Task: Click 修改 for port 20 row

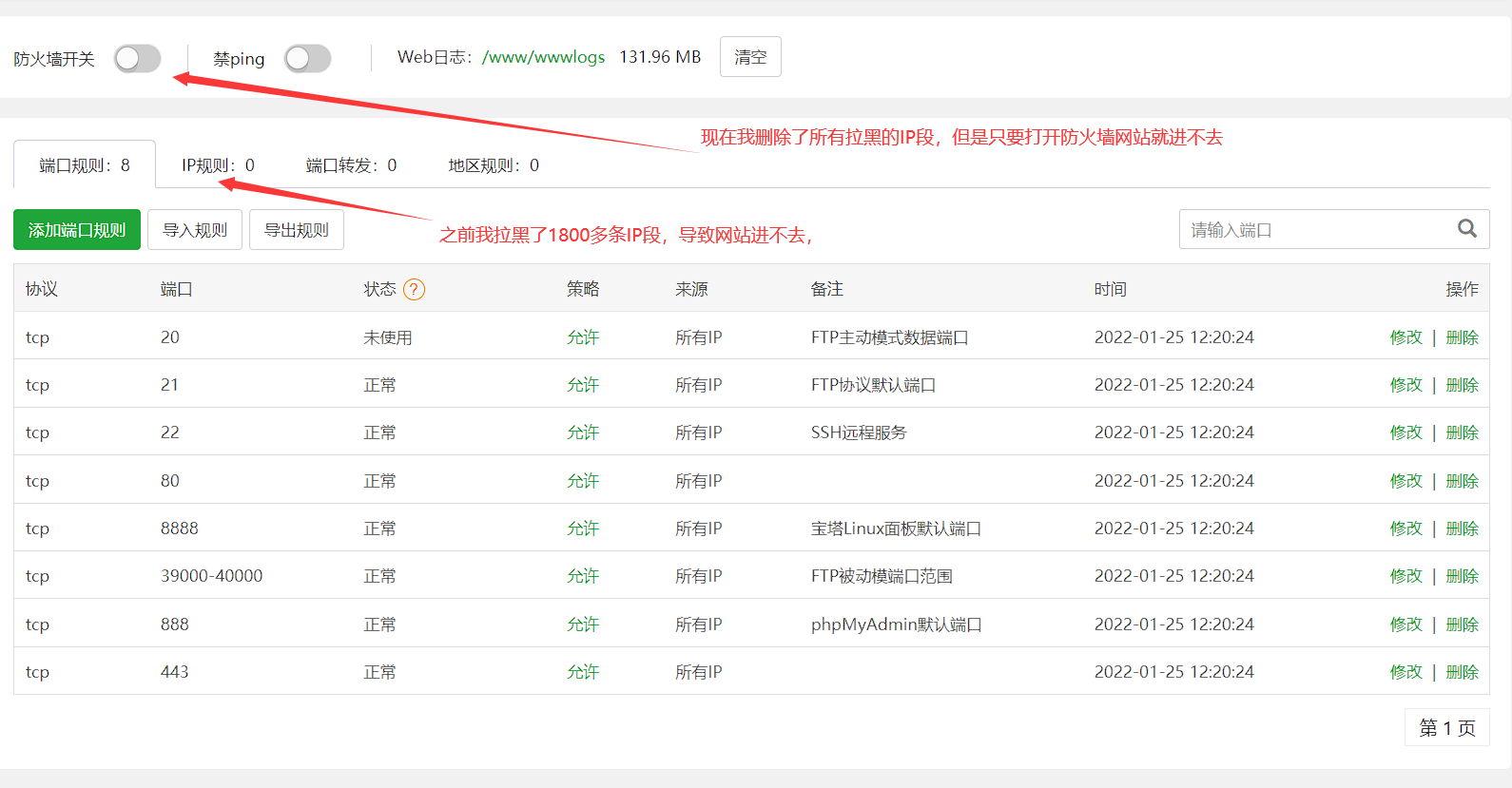Action: click(x=1406, y=337)
